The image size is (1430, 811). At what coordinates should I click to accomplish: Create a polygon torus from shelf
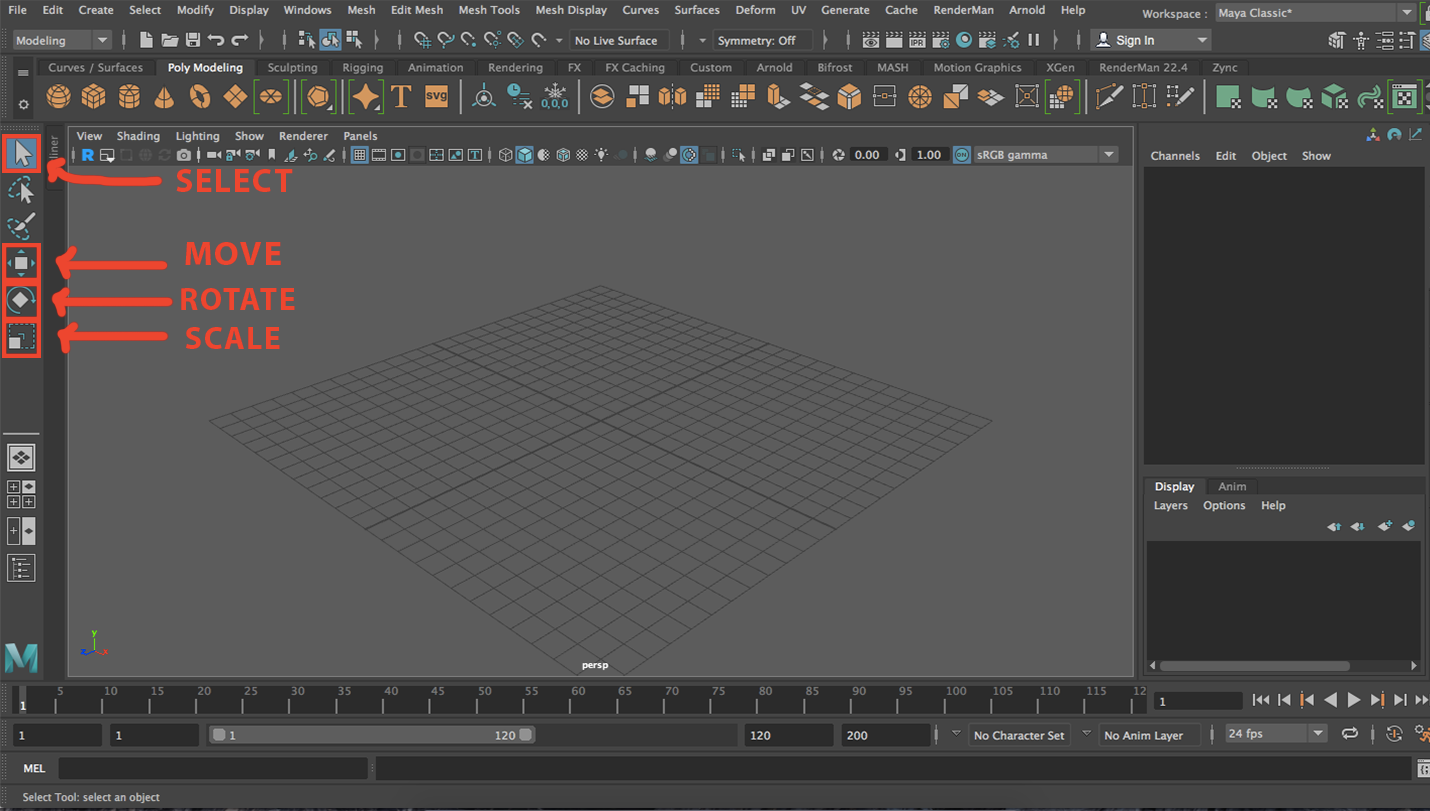(200, 97)
